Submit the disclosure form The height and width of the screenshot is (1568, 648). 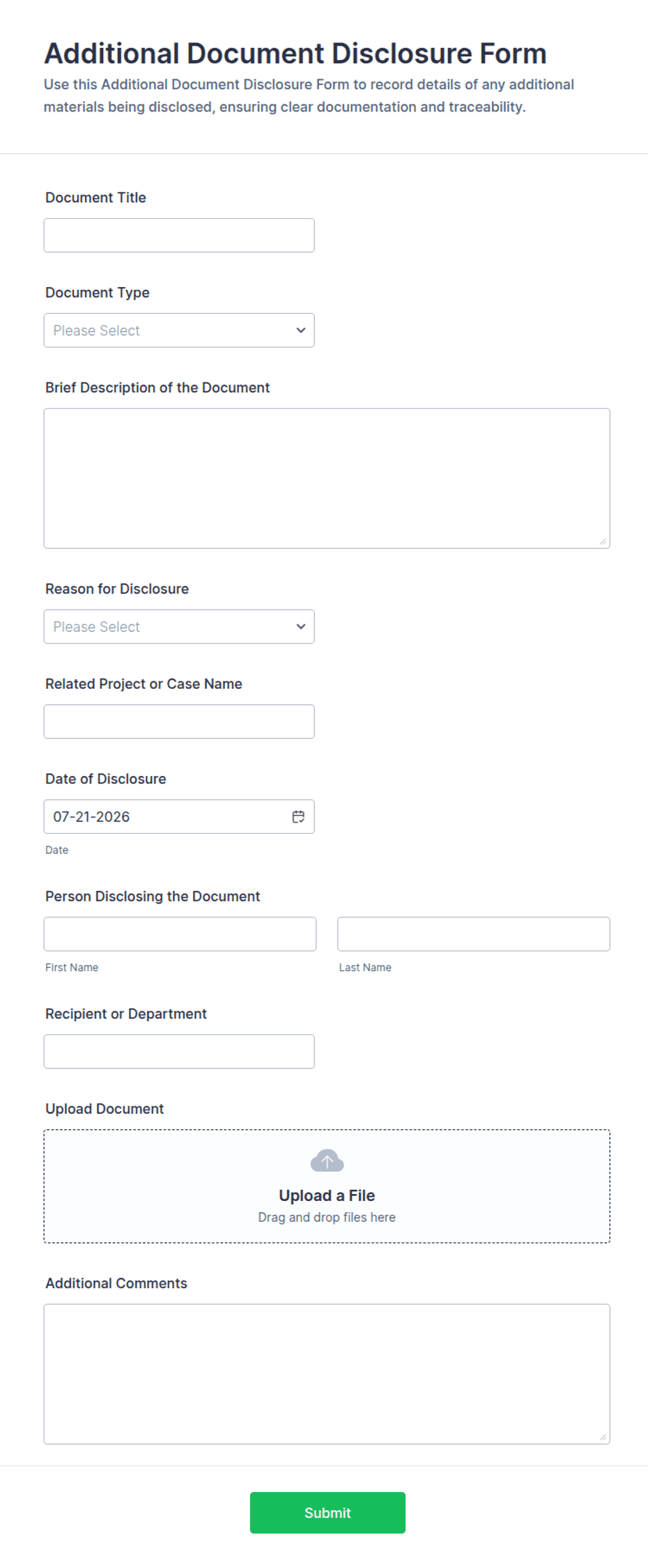click(x=327, y=1512)
